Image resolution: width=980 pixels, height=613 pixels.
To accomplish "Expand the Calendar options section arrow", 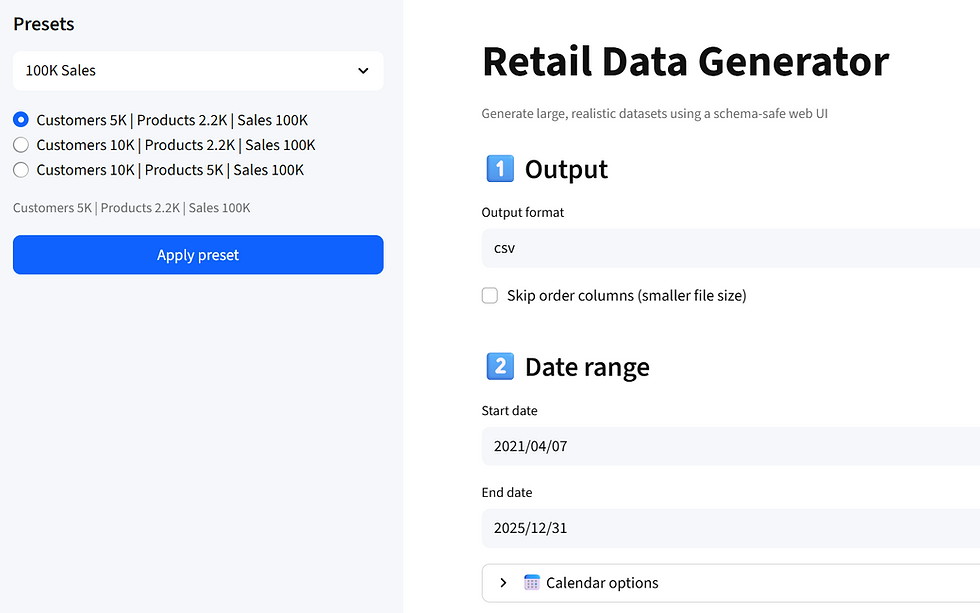I will click(503, 583).
